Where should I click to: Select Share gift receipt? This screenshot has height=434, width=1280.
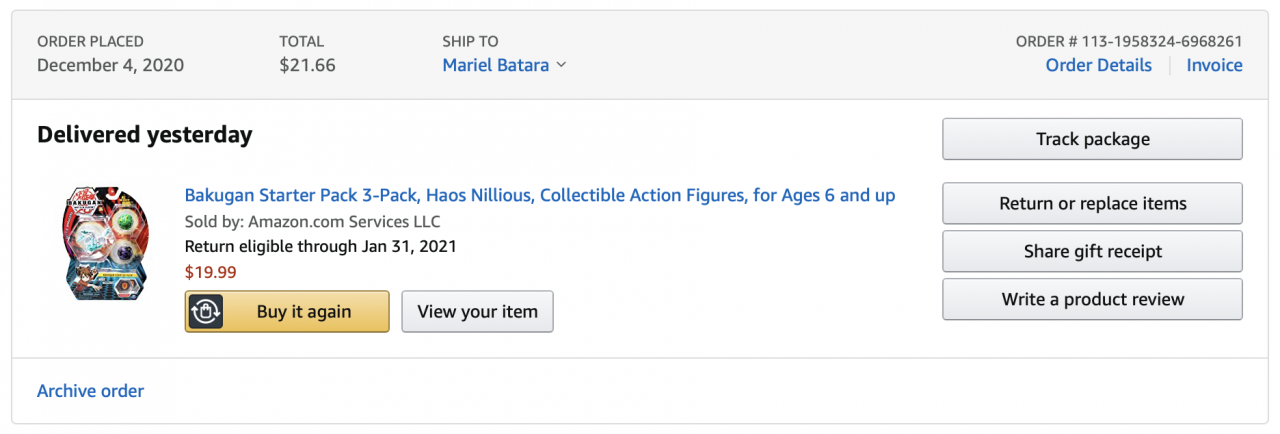pos(1092,251)
